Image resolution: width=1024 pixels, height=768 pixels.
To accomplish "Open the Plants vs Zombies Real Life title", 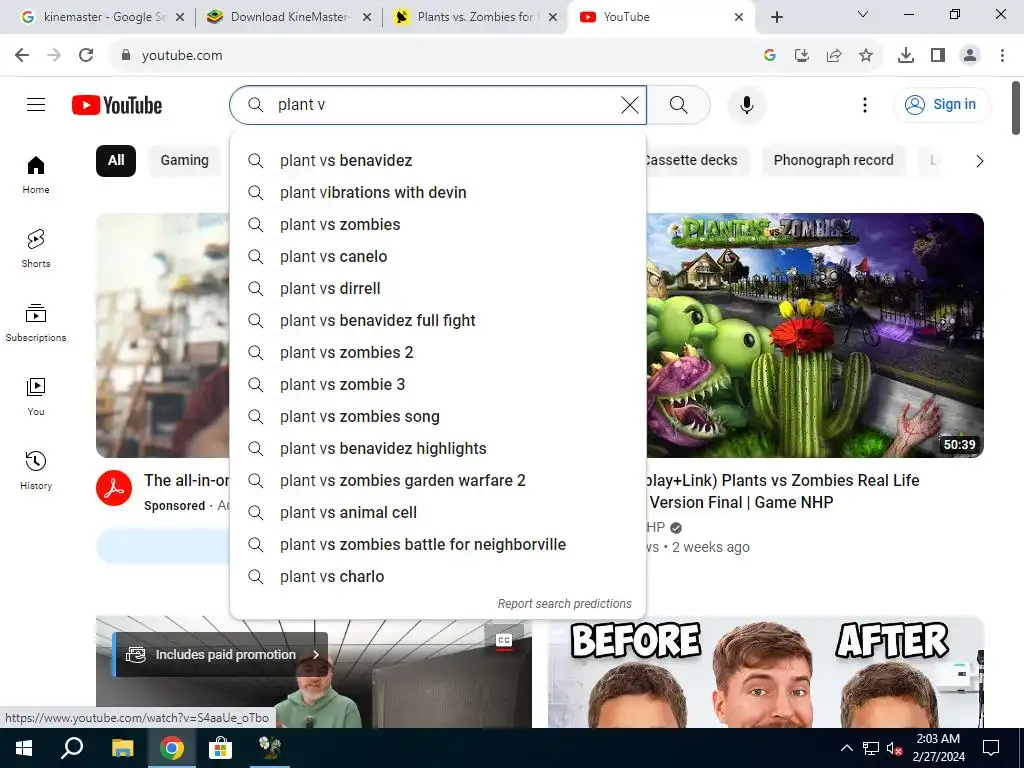I will pos(782,491).
